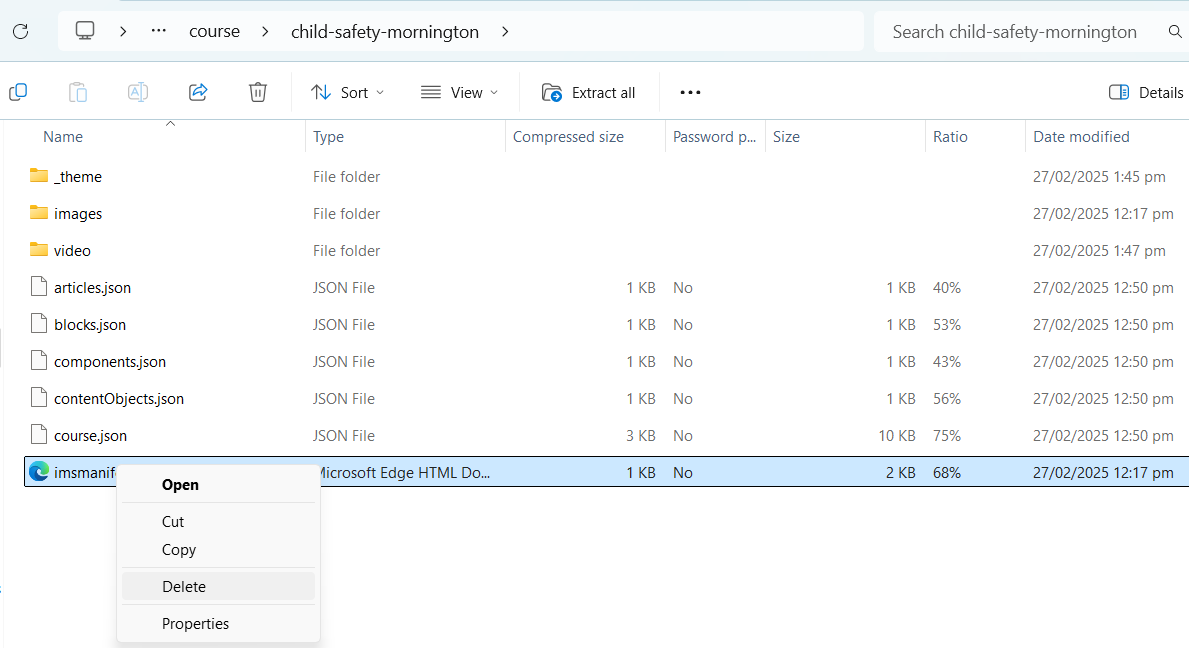1189x648 pixels.
Task: Sort by Size column header
Action: pos(786,137)
